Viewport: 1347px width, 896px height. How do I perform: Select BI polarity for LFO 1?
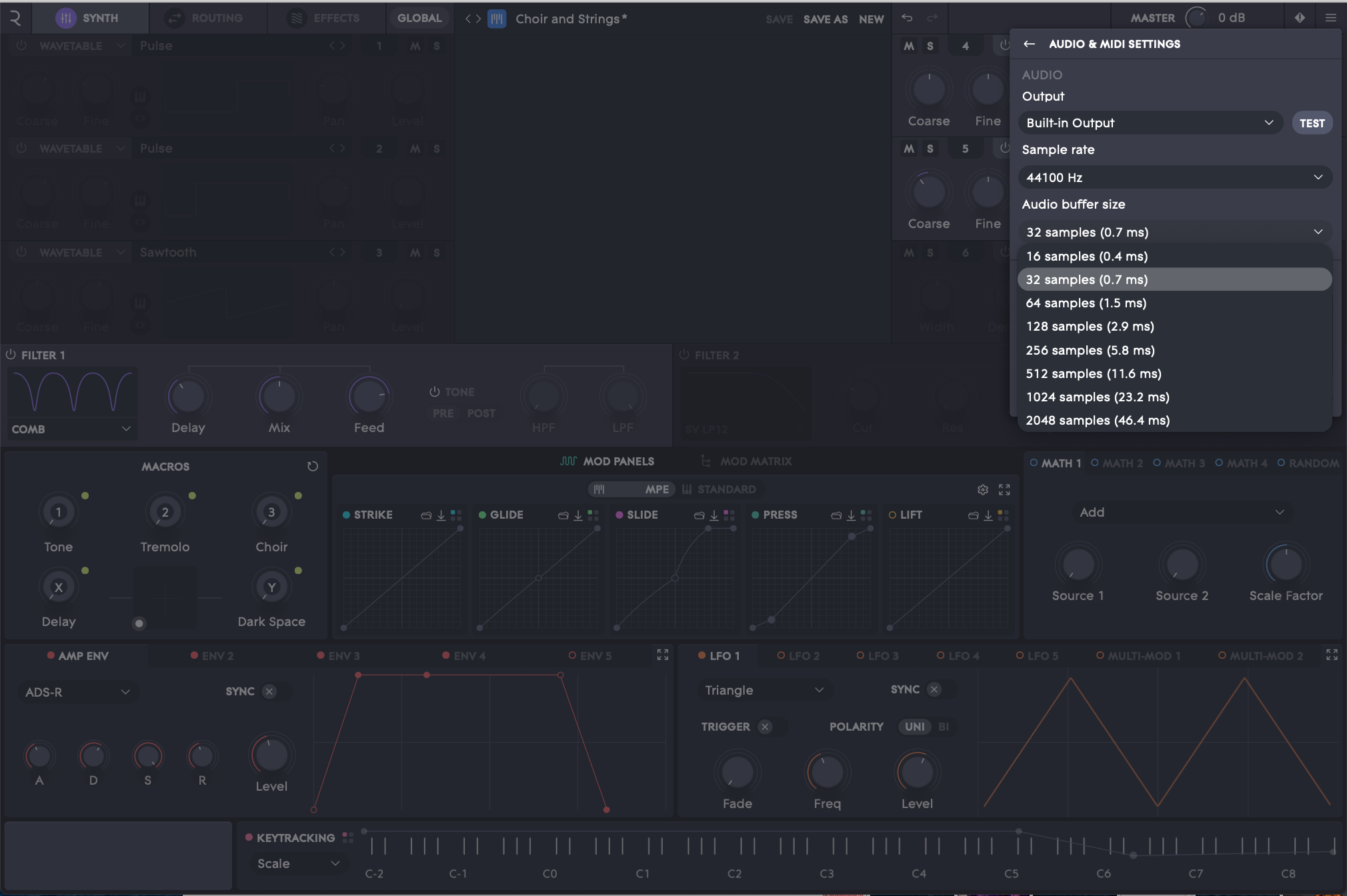point(944,727)
